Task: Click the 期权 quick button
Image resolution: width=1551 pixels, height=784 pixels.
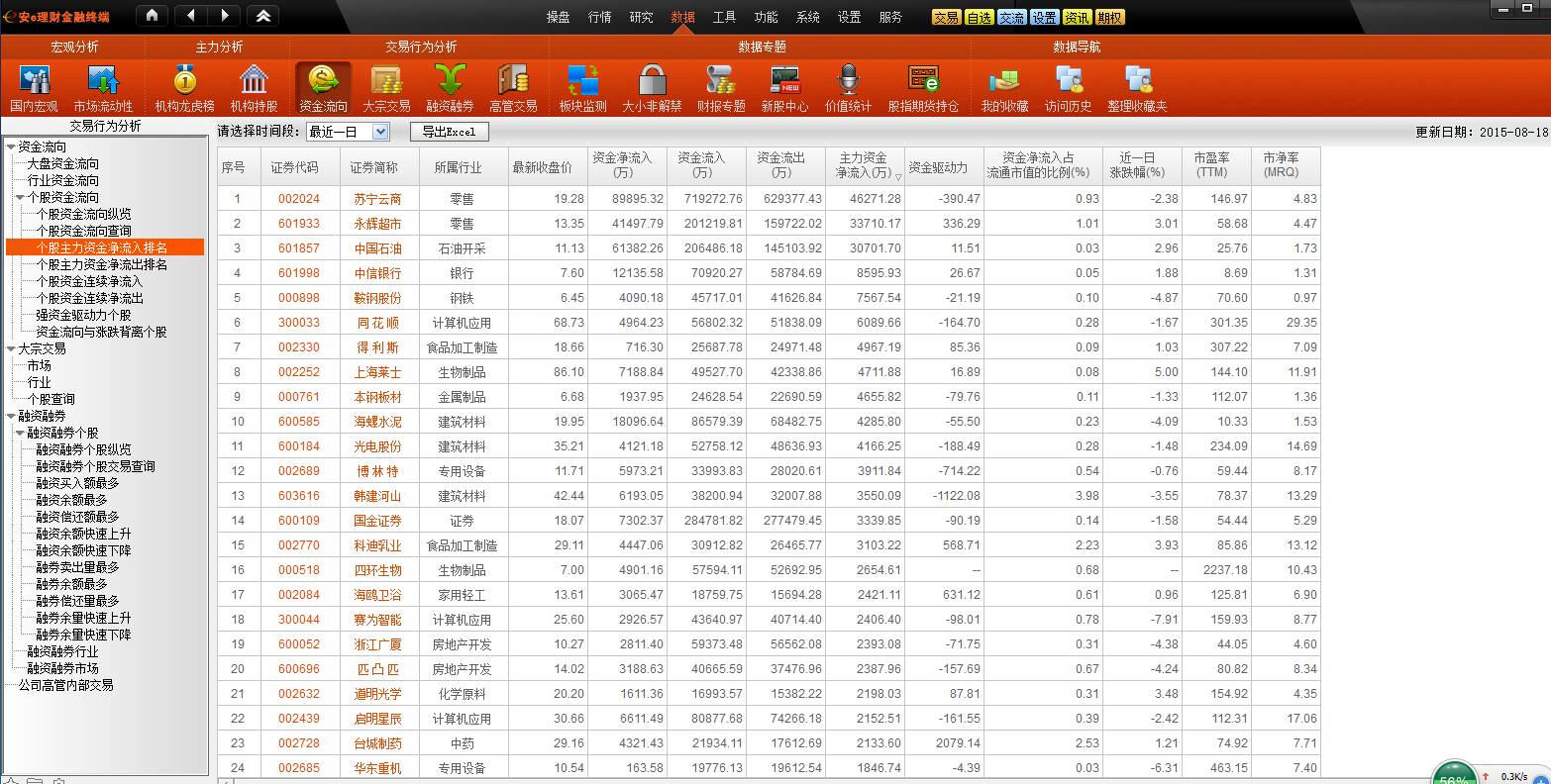Action: (x=1109, y=18)
